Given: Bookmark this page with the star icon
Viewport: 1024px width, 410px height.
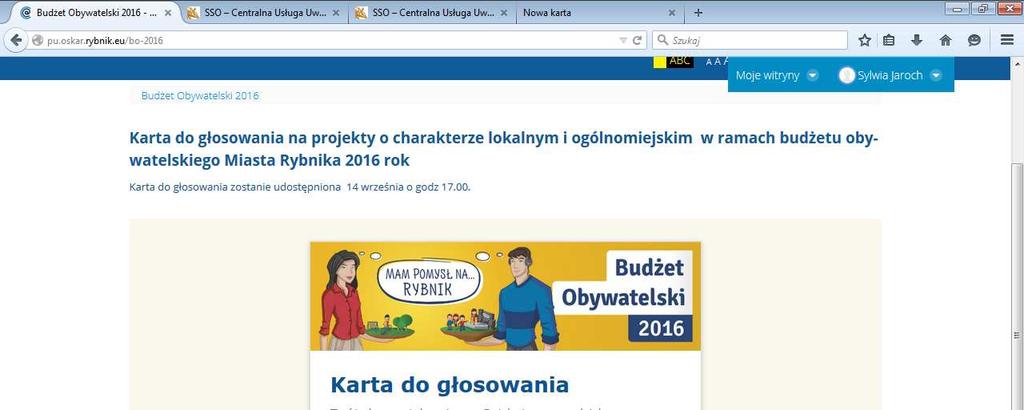Looking at the screenshot, I should pos(864,40).
